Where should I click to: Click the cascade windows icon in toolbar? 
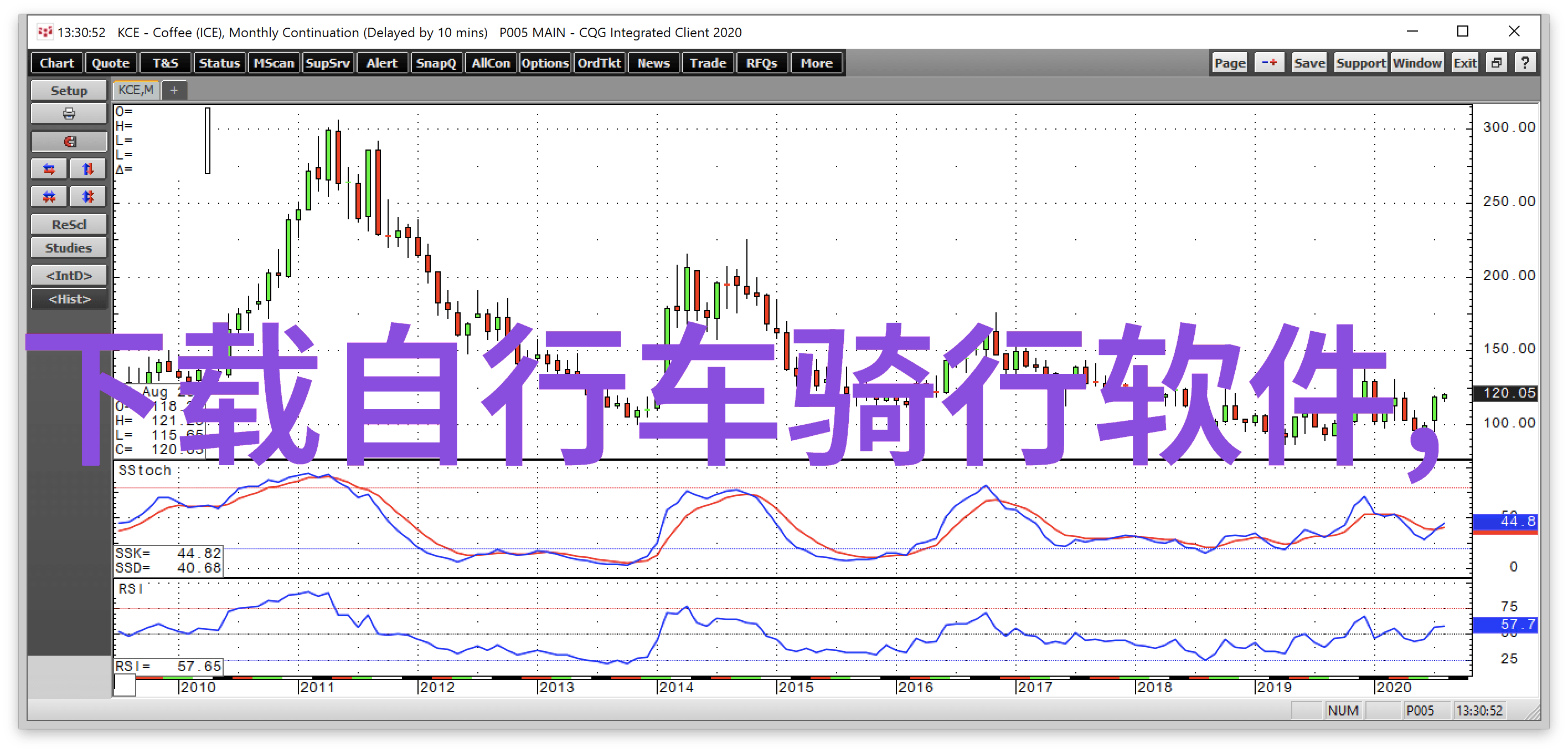[x=1497, y=63]
